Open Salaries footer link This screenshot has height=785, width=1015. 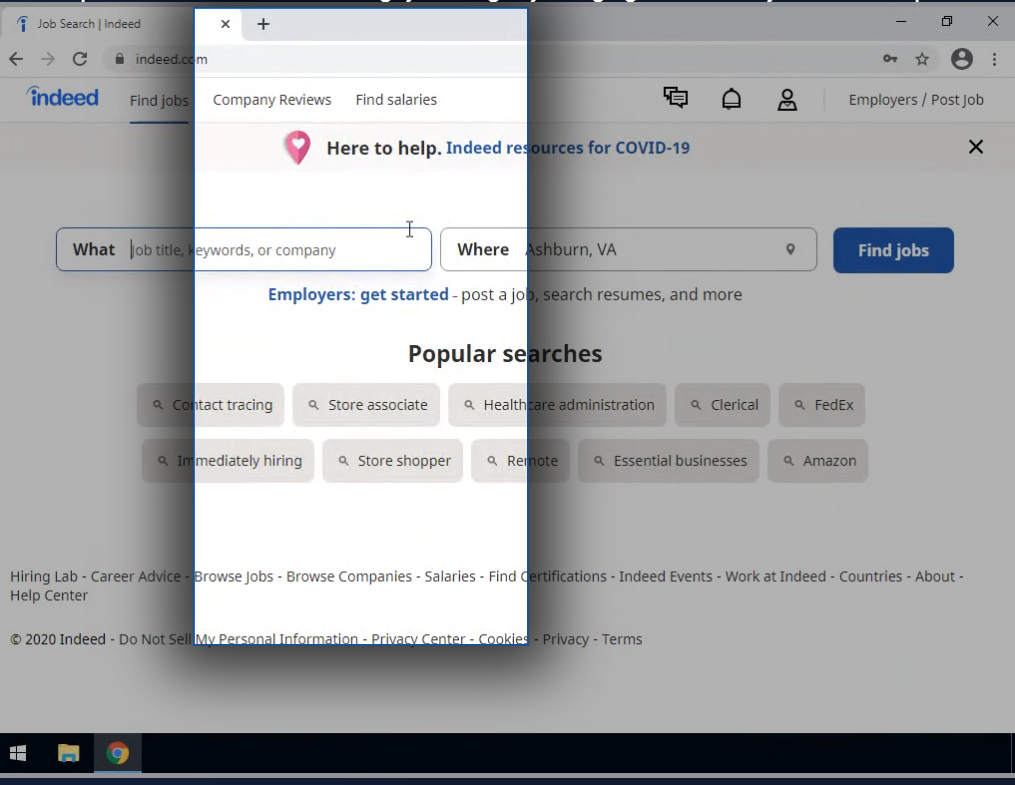(x=450, y=577)
